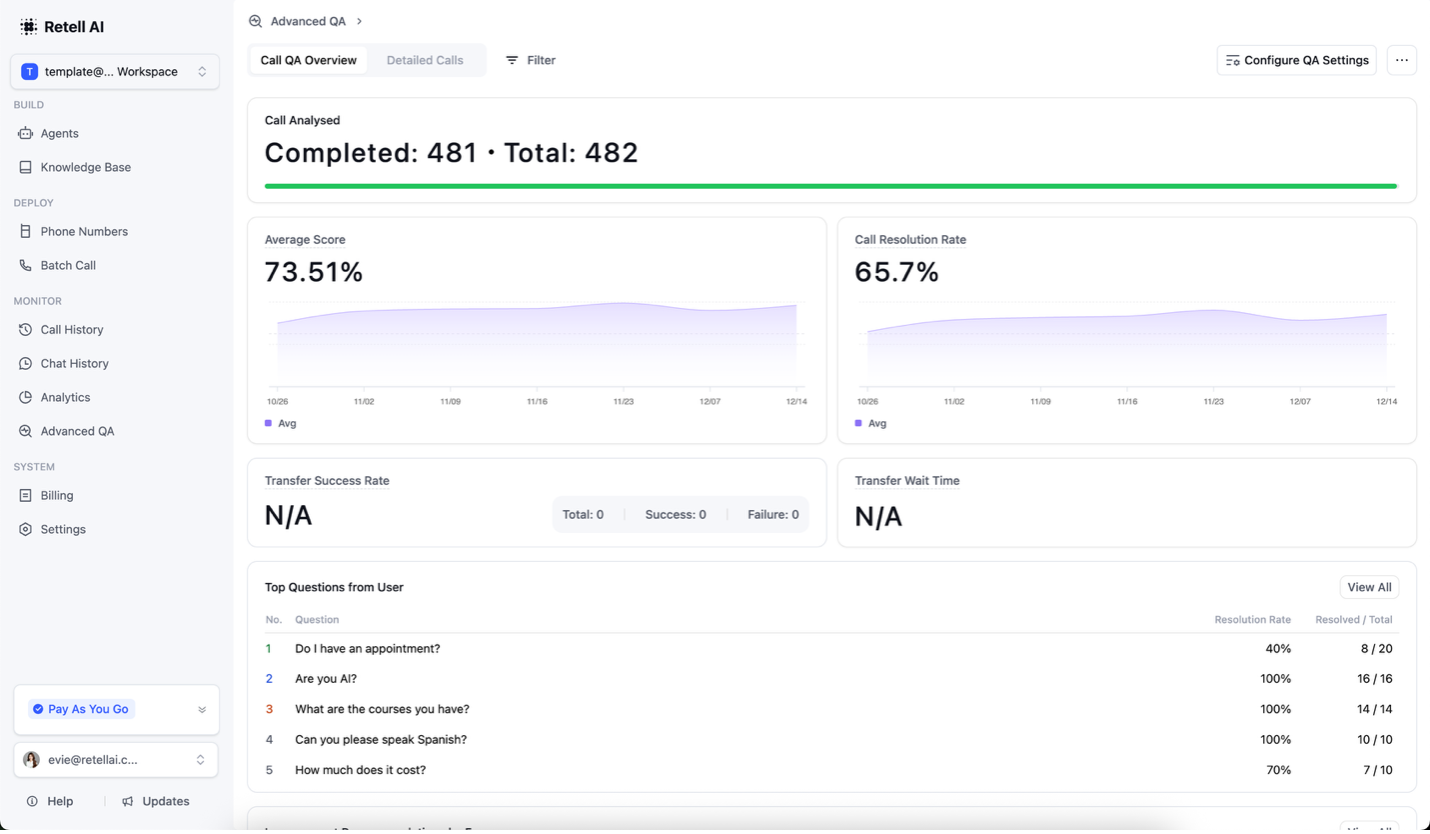Click the Help info icon
This screenshot has width=1430, height=834.
click(x=32, y=801)
